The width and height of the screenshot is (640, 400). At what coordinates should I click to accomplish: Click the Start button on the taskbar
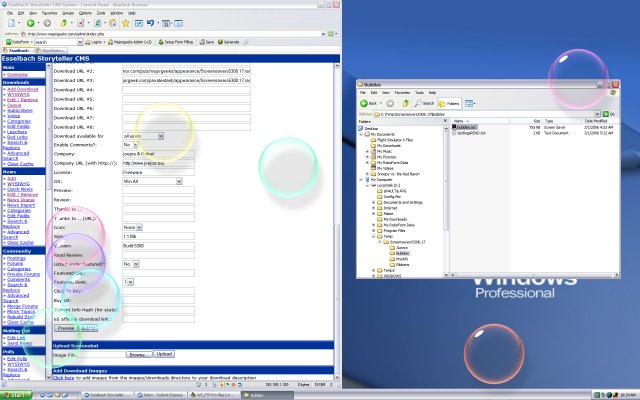point(16,395)
